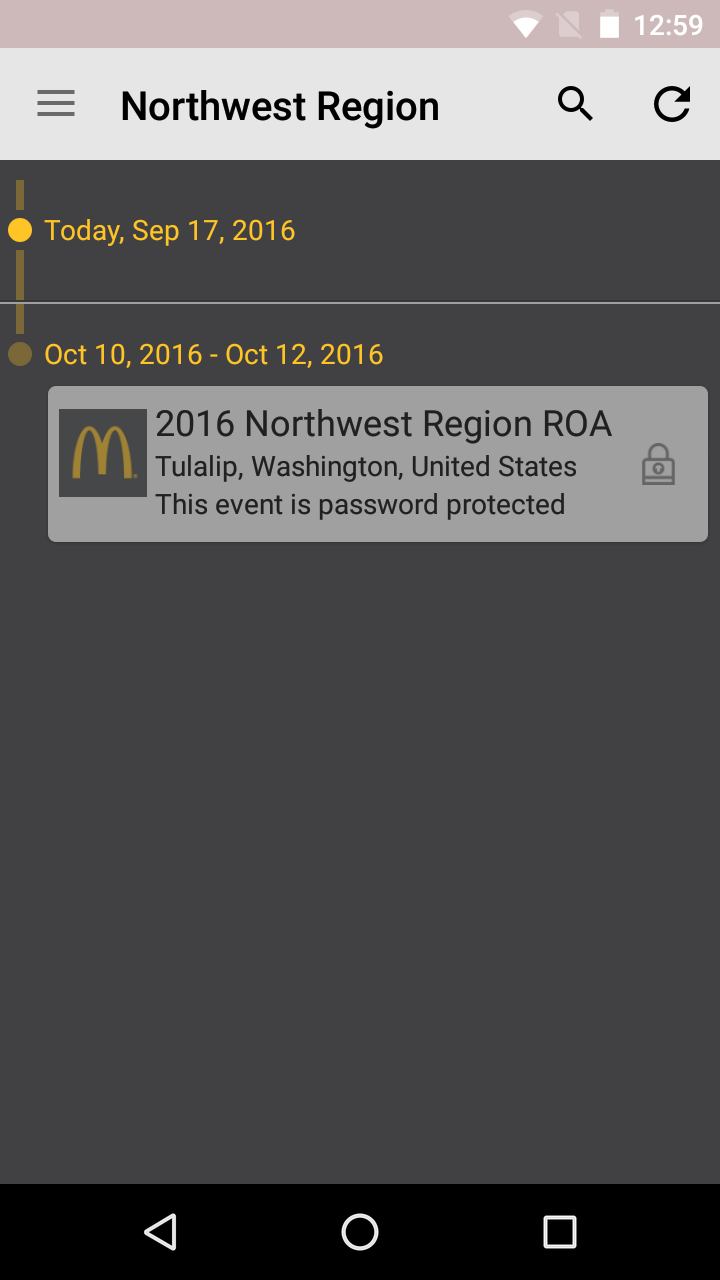Tap the 12:59 clock in status bar
720x1280 pixels.
tap(669, 24)
